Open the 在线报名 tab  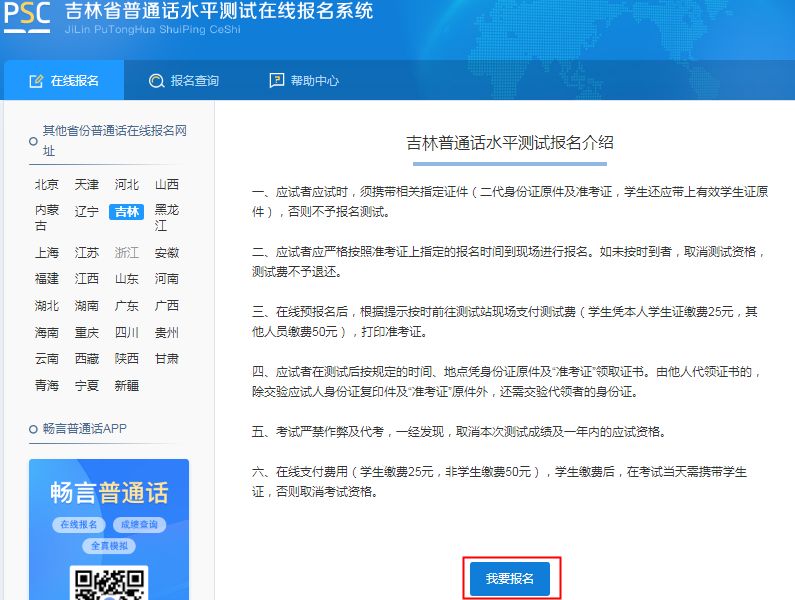[x=63, y=81]
